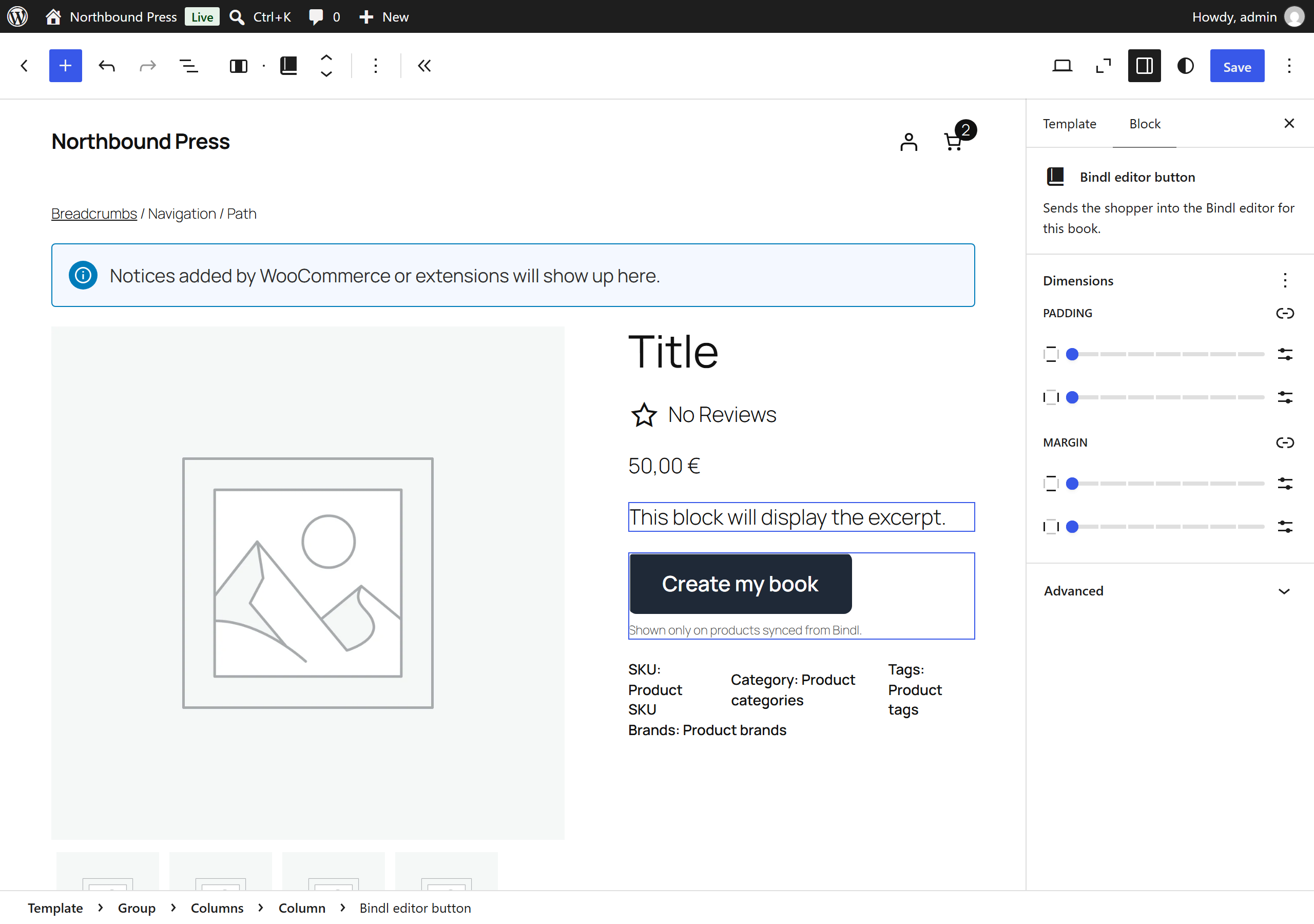Viewport: 1314px width, 924px height.
Task: Open the editor Options three-dot menu
Action: 1289,66
